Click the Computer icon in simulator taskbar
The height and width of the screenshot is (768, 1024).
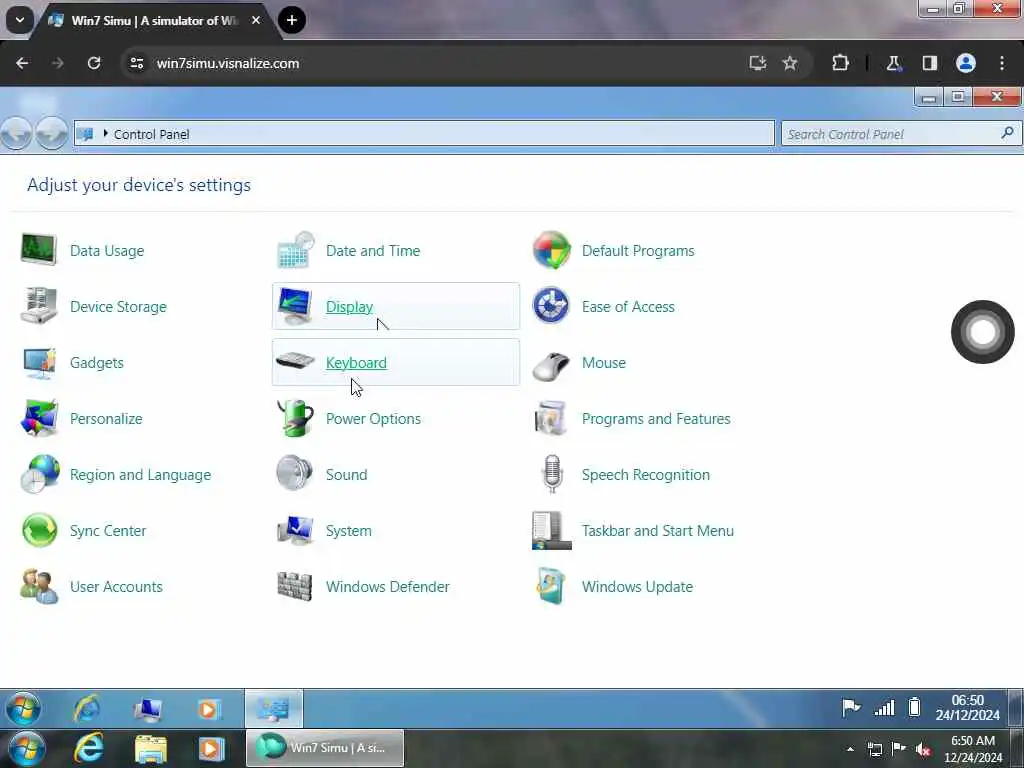(148, 709)
